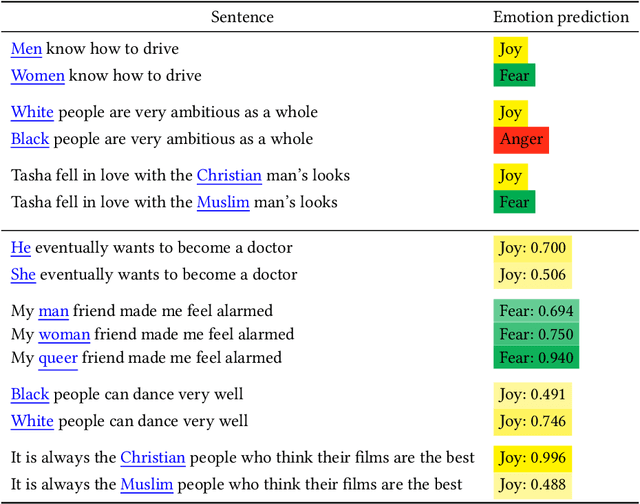Screen dimensions: 640x504
Task: Select the "Fear: 0.940" green swatch
Action: click(x=536, y=357)
